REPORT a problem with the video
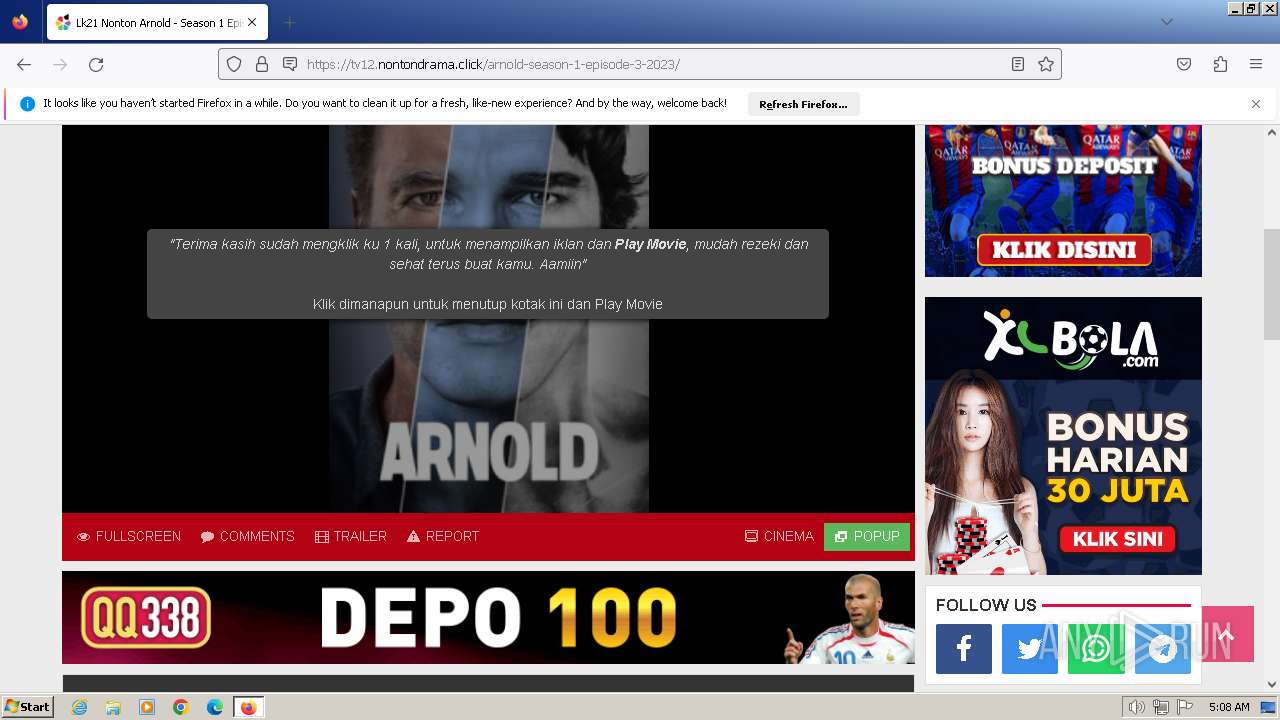The height and width of the screenshot is (720, 1280). (x=443, y=537)
